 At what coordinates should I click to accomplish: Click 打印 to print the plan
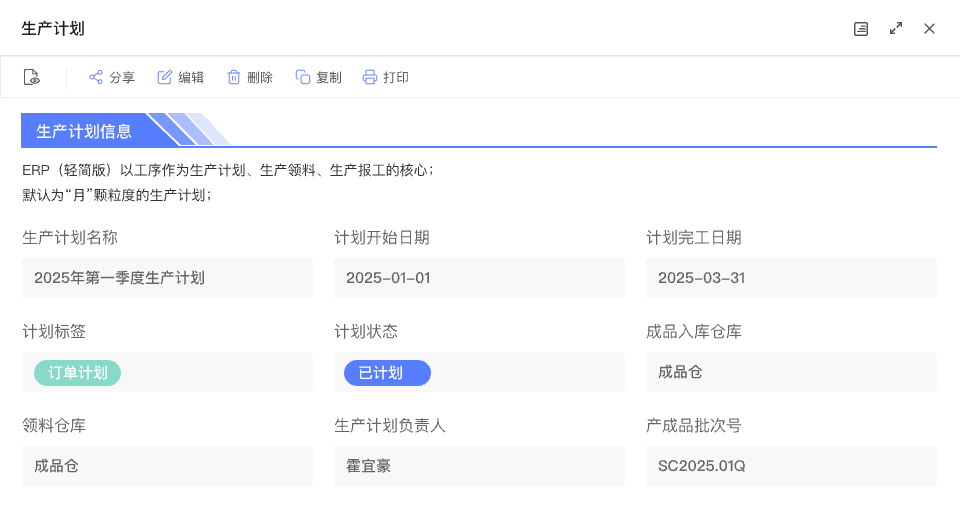pyautogui.click(x=386, y=77)
